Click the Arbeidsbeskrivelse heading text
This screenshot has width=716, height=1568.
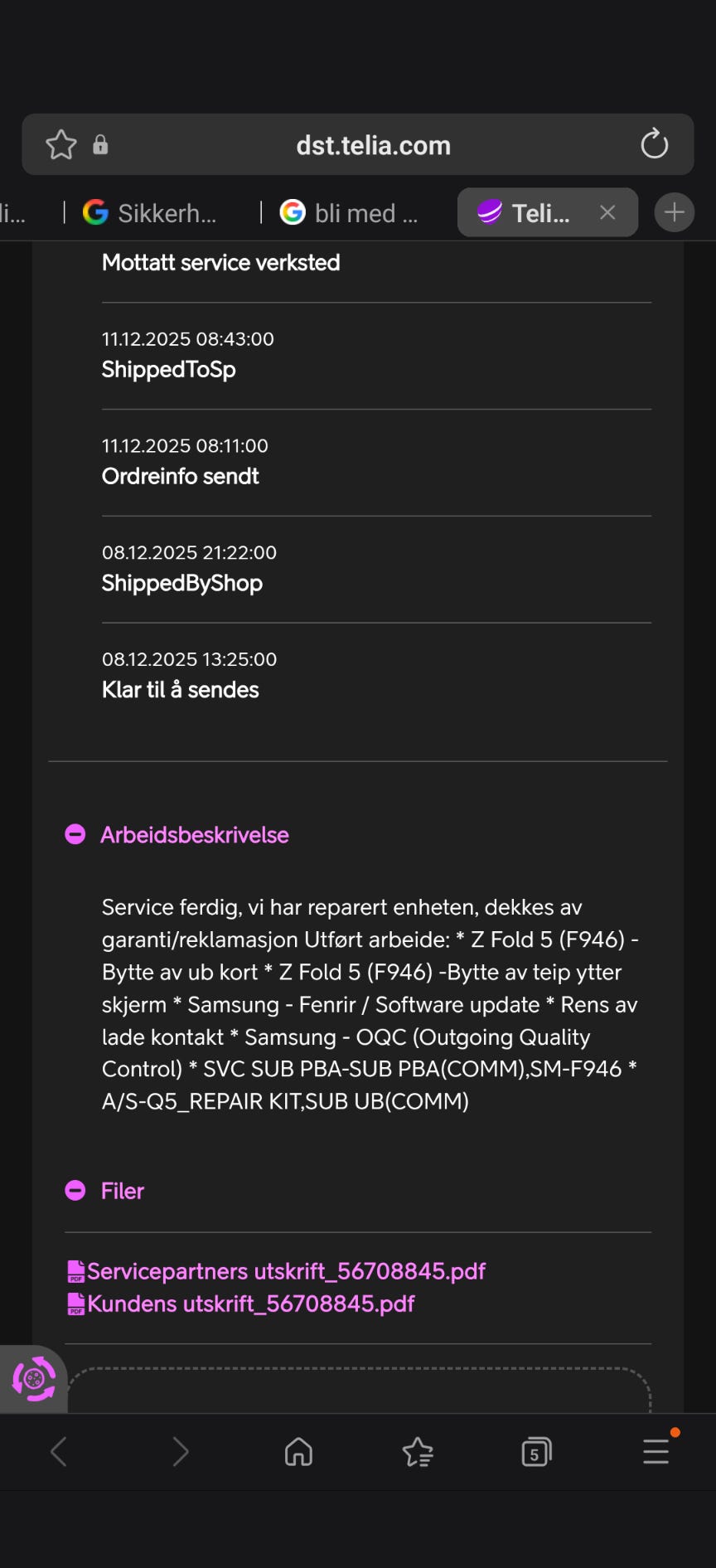tap(195, 835)
